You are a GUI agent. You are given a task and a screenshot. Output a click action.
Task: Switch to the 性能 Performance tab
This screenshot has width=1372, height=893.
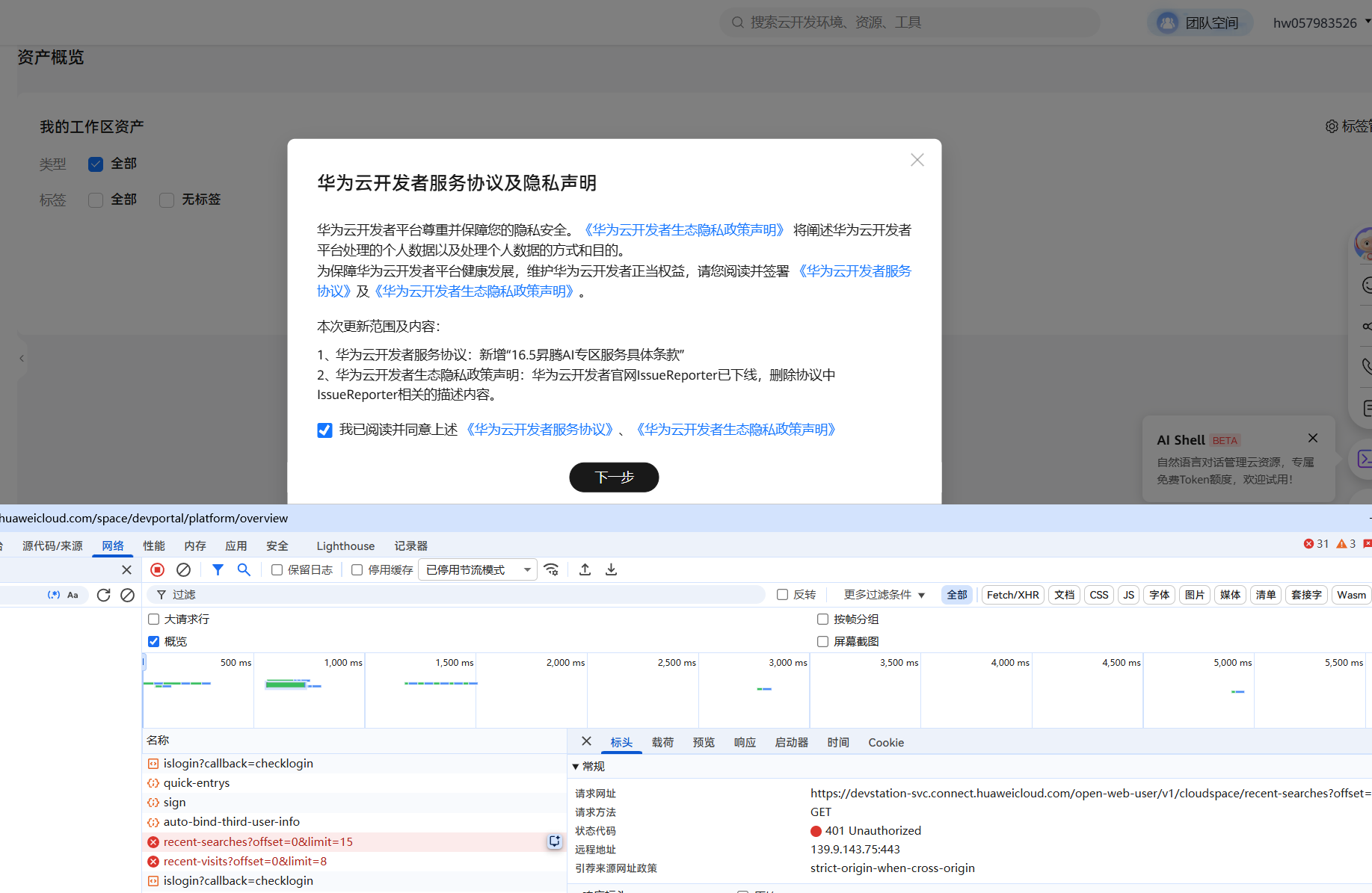(154, 546)
